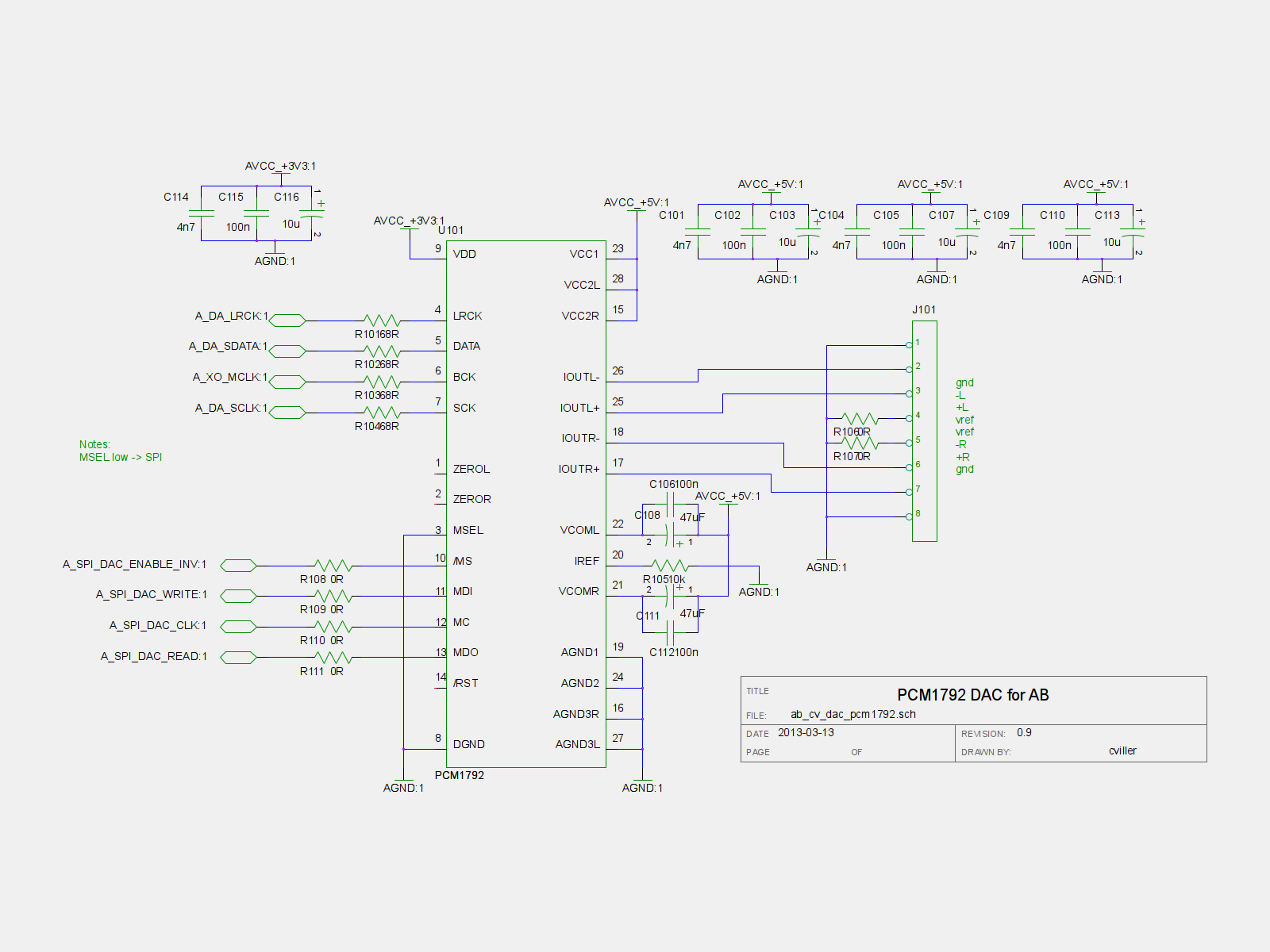This screenshot has width=1270, height=952.
Task: Select the C112 100n capacitor symbol
Action: [671, 633]
